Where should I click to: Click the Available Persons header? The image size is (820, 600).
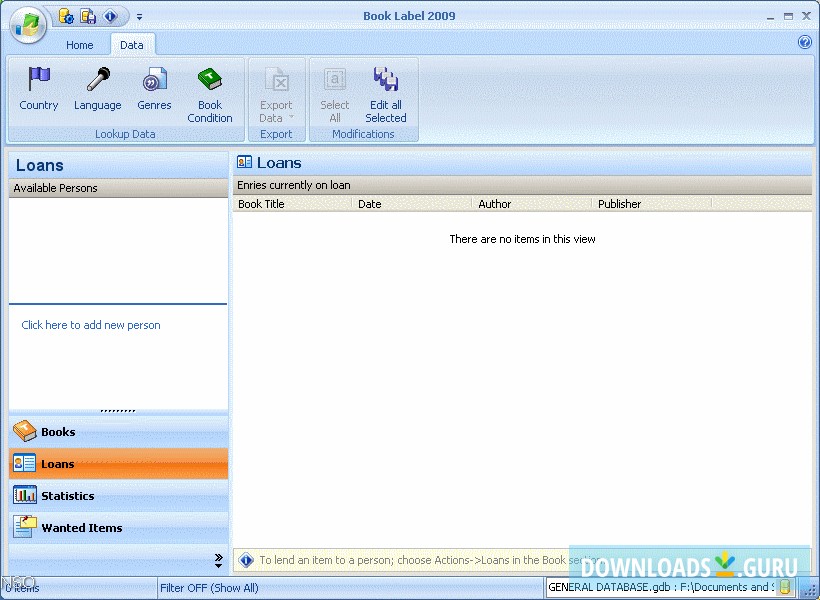pyautogui.click(x=118, y=188)
